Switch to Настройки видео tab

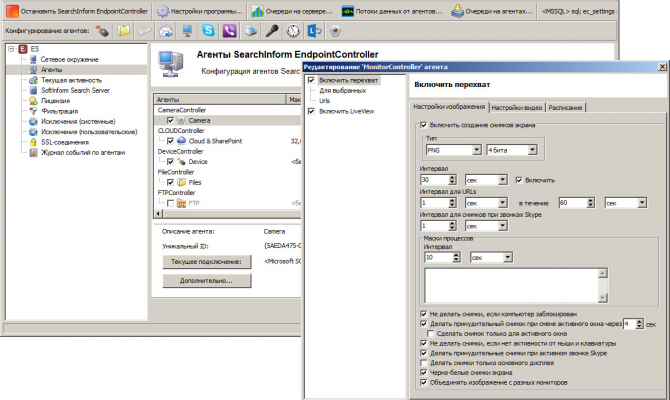[517, 108]
